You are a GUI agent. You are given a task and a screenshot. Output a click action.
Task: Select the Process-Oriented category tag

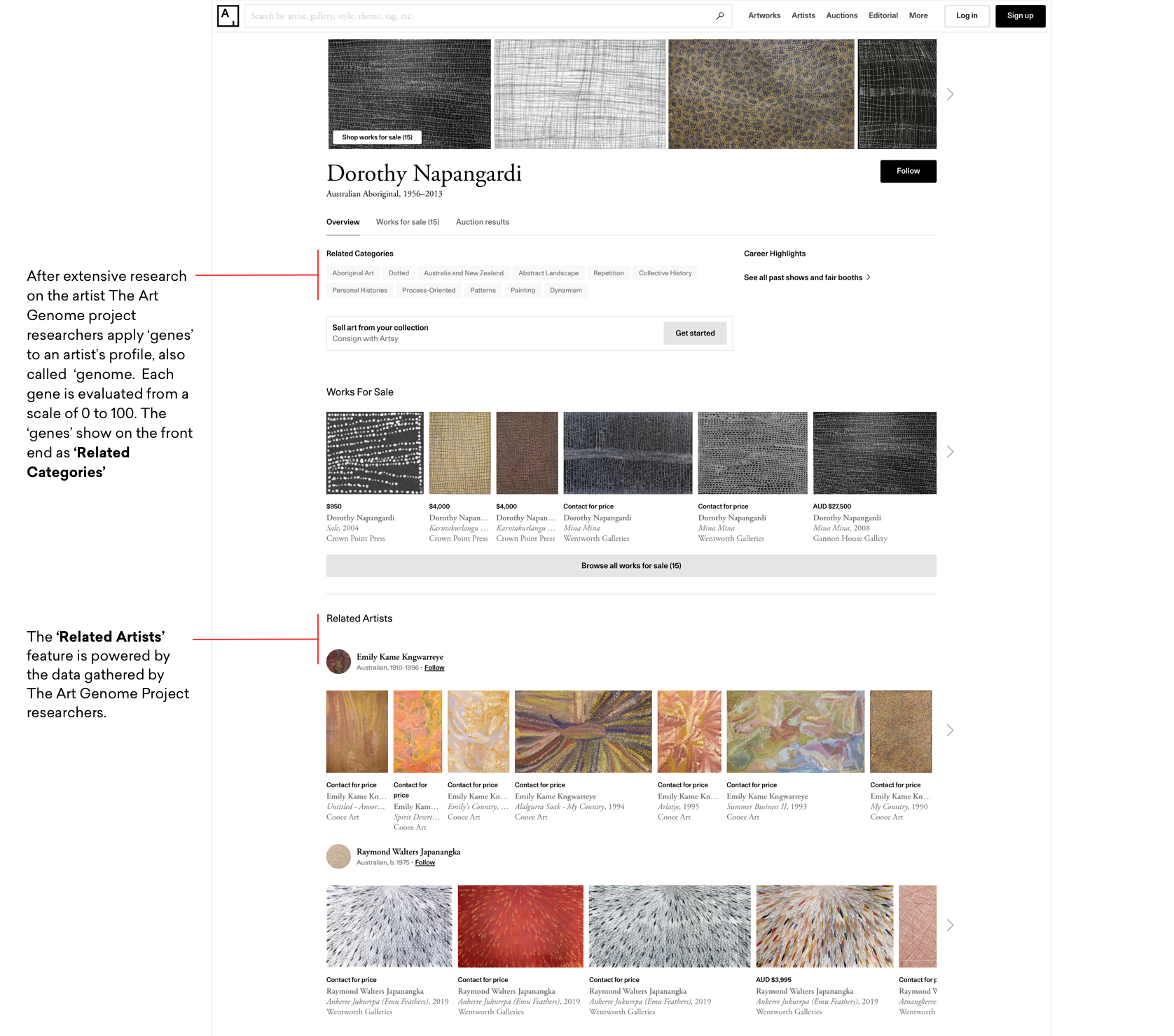429,290
